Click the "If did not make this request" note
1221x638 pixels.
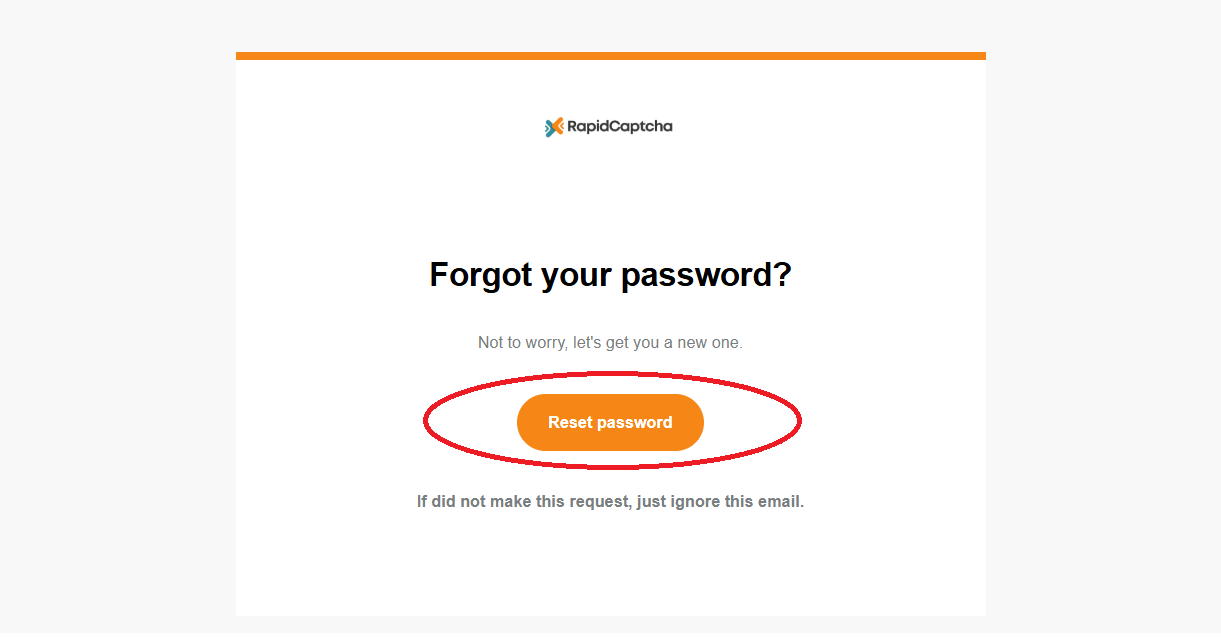610,501
